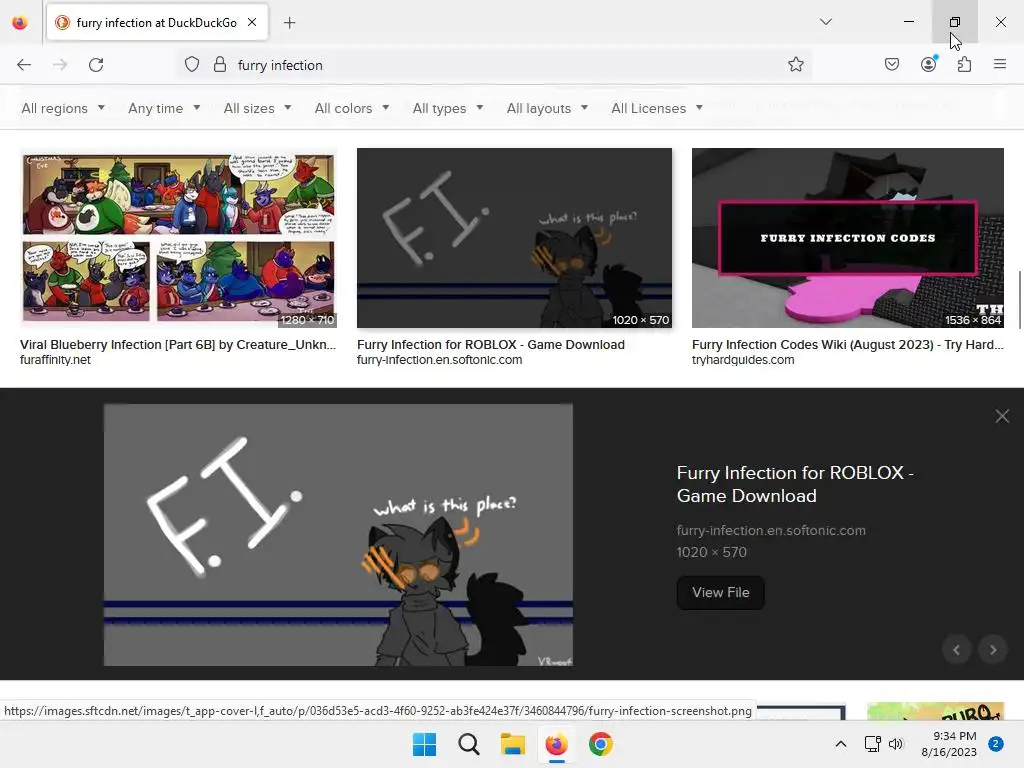Screen dimensions: 1024x768
Task: Select the furry infection at DuckDuckGo tab
Action: 157,23
